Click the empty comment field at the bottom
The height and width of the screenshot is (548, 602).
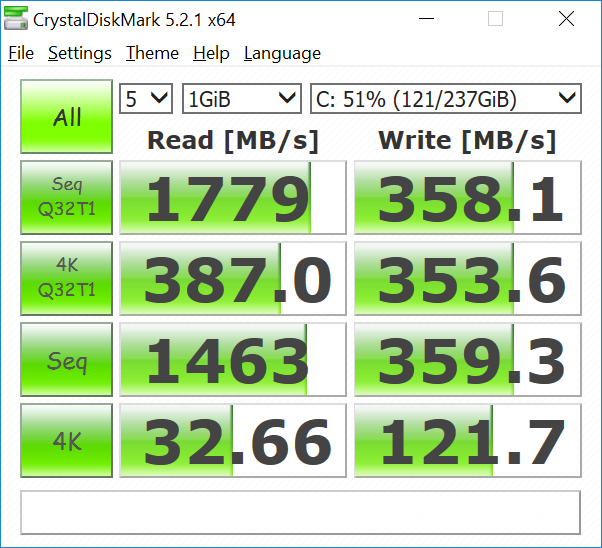pyautogui.click(x=301, y=512)
